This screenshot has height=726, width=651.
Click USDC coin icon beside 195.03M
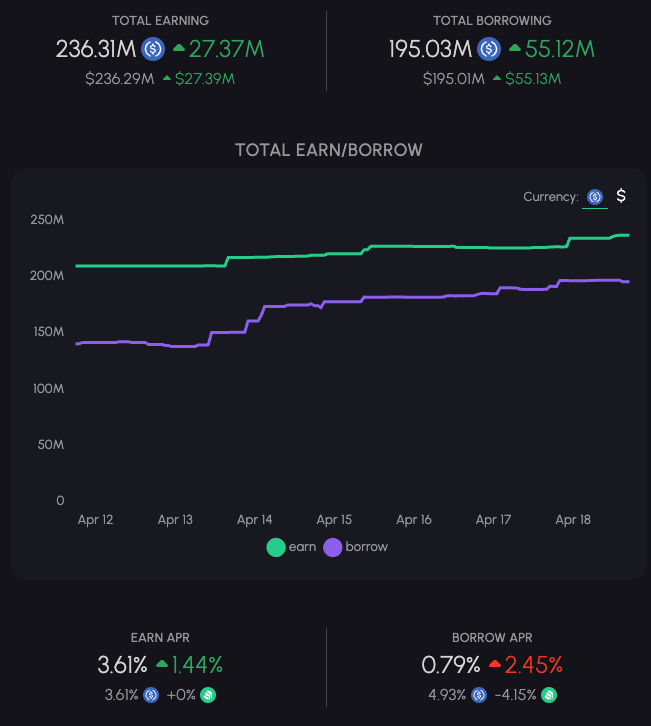pos(489,49)
